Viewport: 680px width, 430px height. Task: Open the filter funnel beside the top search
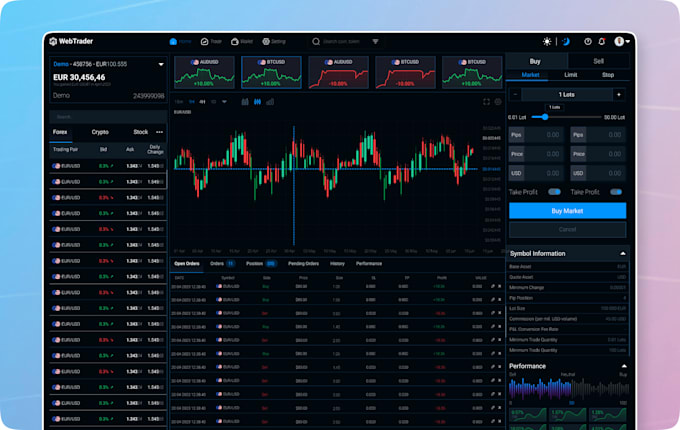tap(376, 42)
